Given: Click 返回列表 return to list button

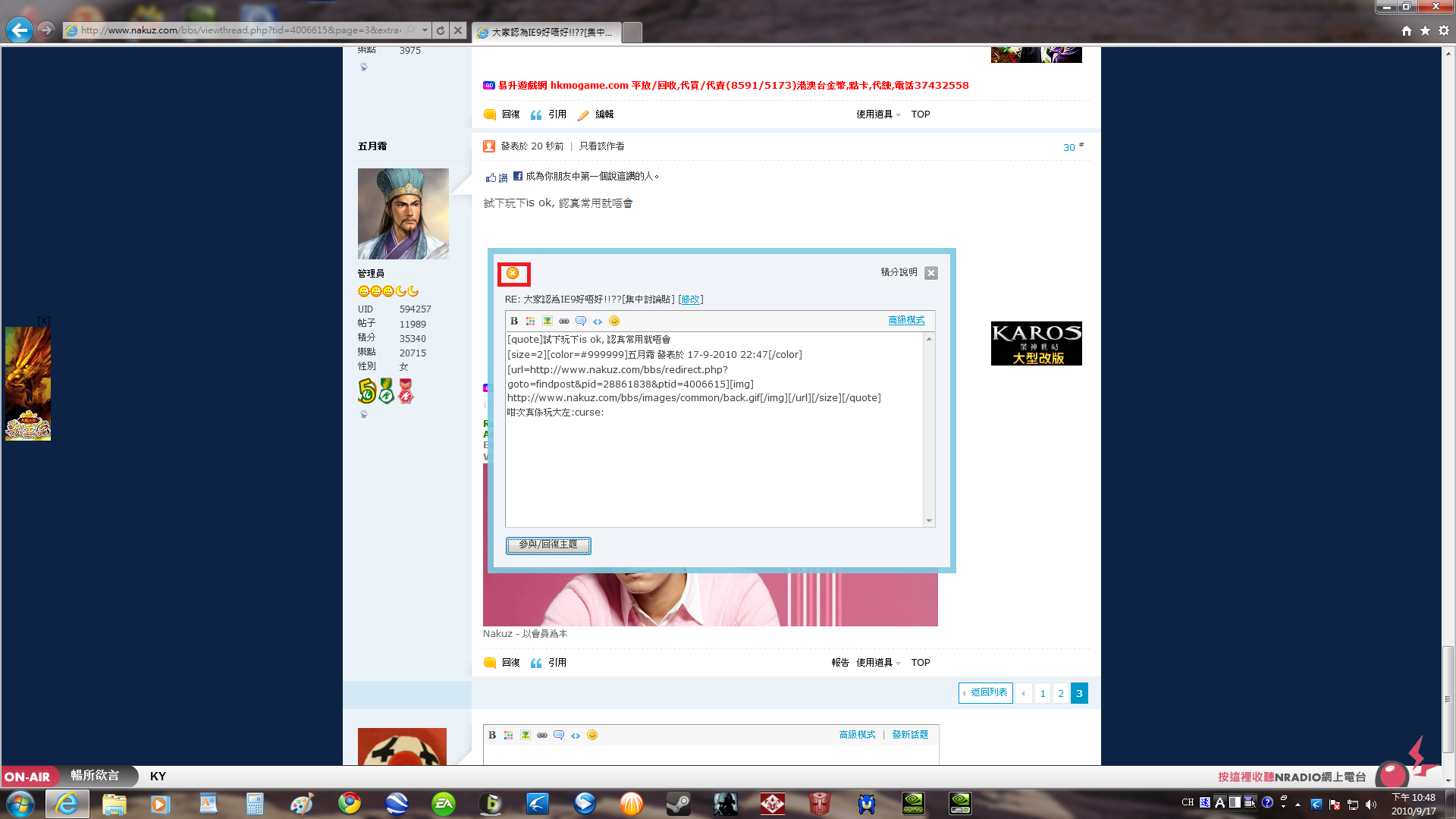Looking at the screenshot, I should tap(986, 693).
